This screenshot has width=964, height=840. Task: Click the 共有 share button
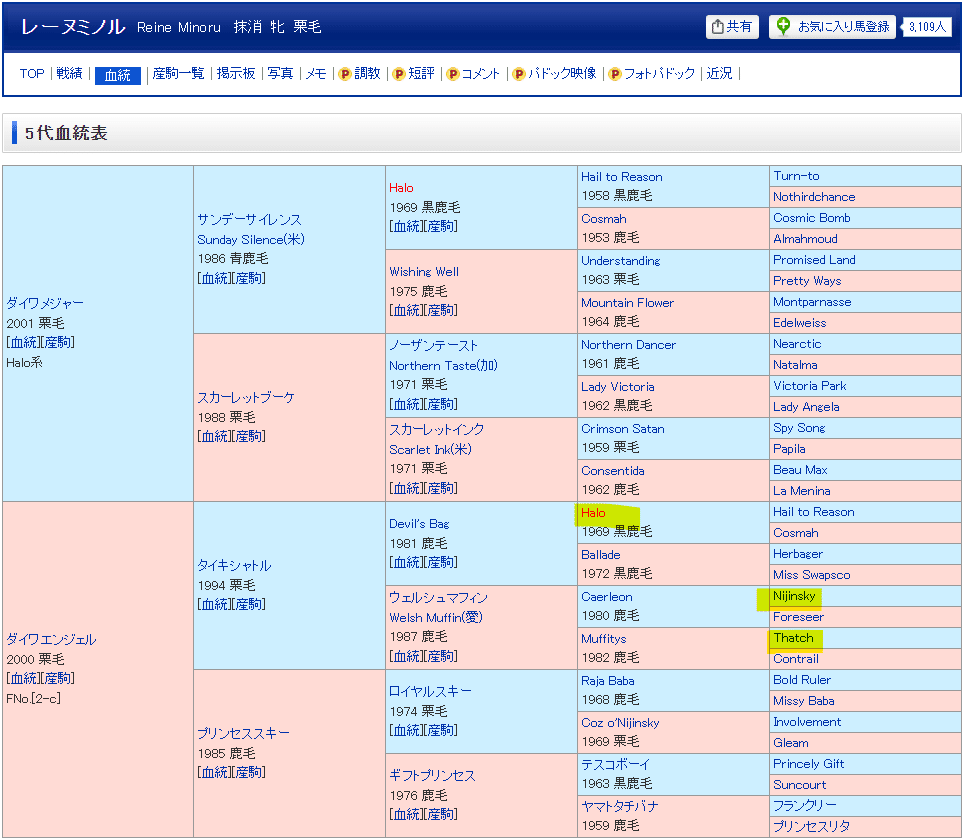[732, 26]
